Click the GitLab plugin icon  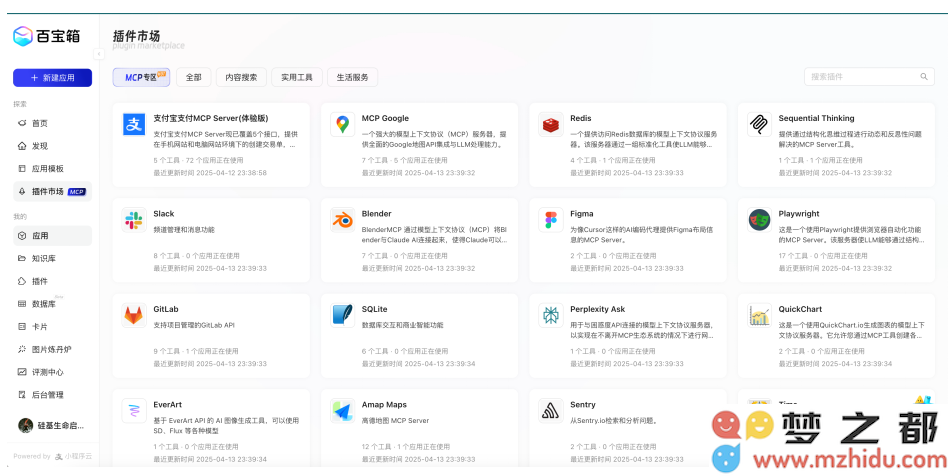(x=134, y=315)
